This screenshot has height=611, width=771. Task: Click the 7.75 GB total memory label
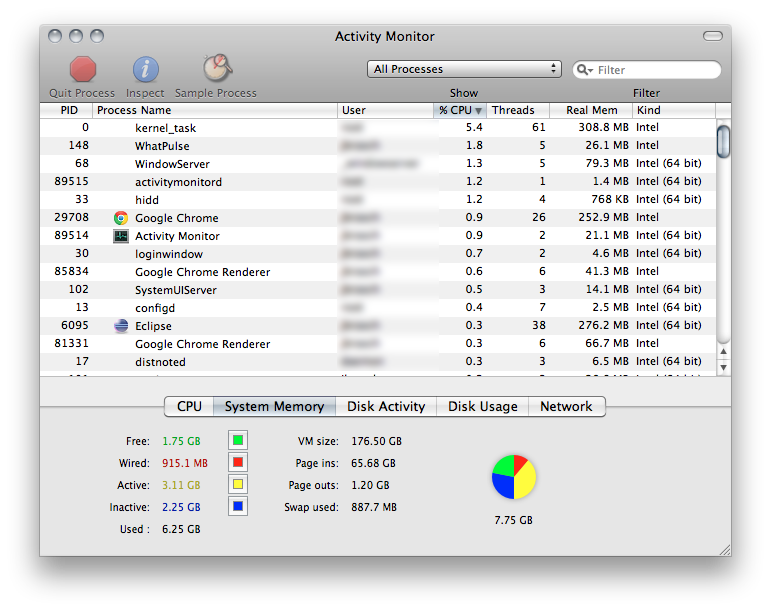click(513, 520)
